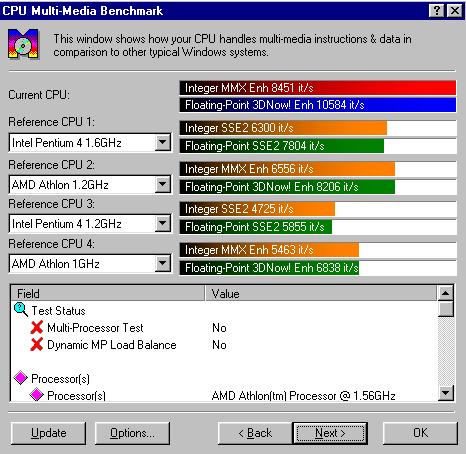The width and height of the screenshot is (466, 454).
Task: Select the Intel Pentium 4 1.2GHz combo box
Action: (90, 224)
